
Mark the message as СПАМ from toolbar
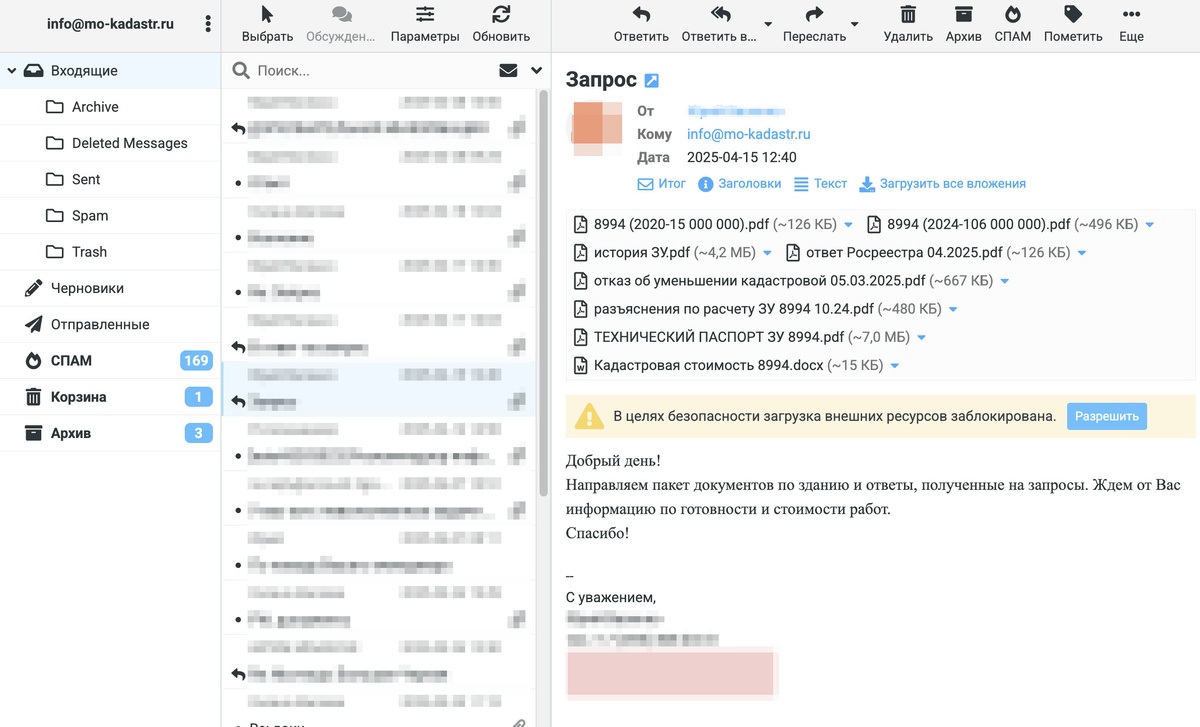coord(1013,25)
